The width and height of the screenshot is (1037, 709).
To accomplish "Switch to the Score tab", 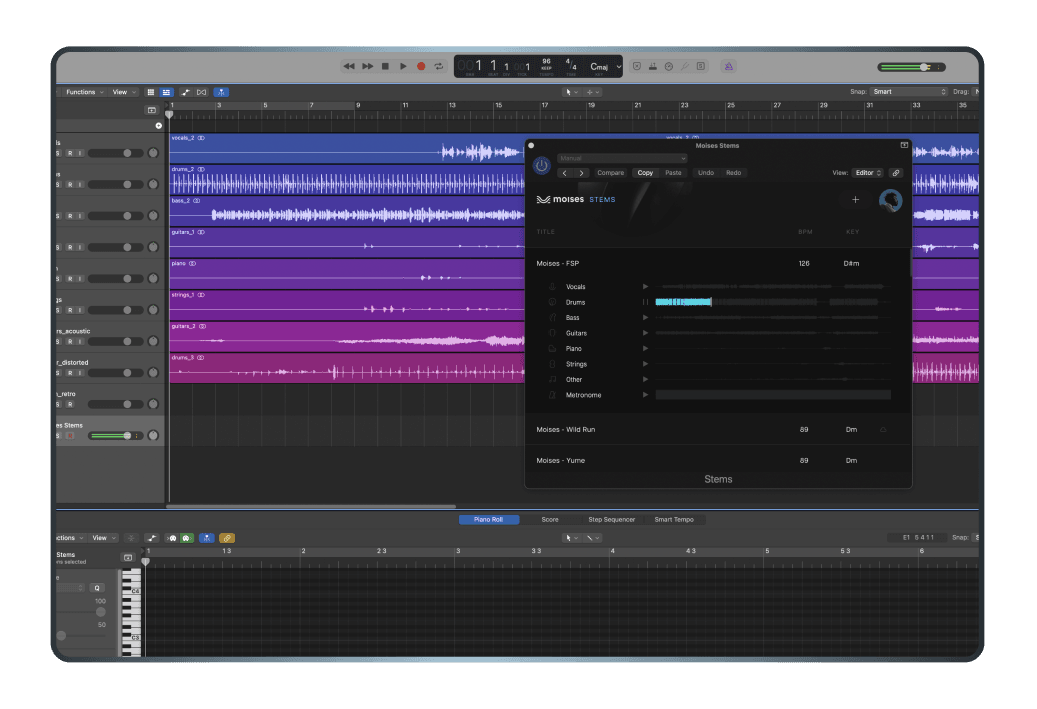I will [550, 520].
